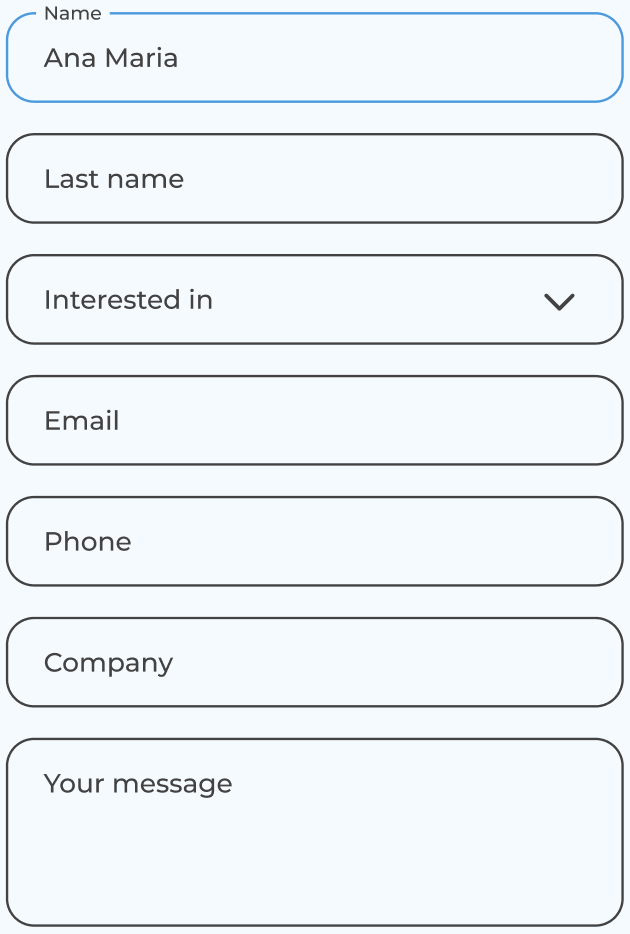Click the 'Your message' placeholder text

tap(138, 784)
